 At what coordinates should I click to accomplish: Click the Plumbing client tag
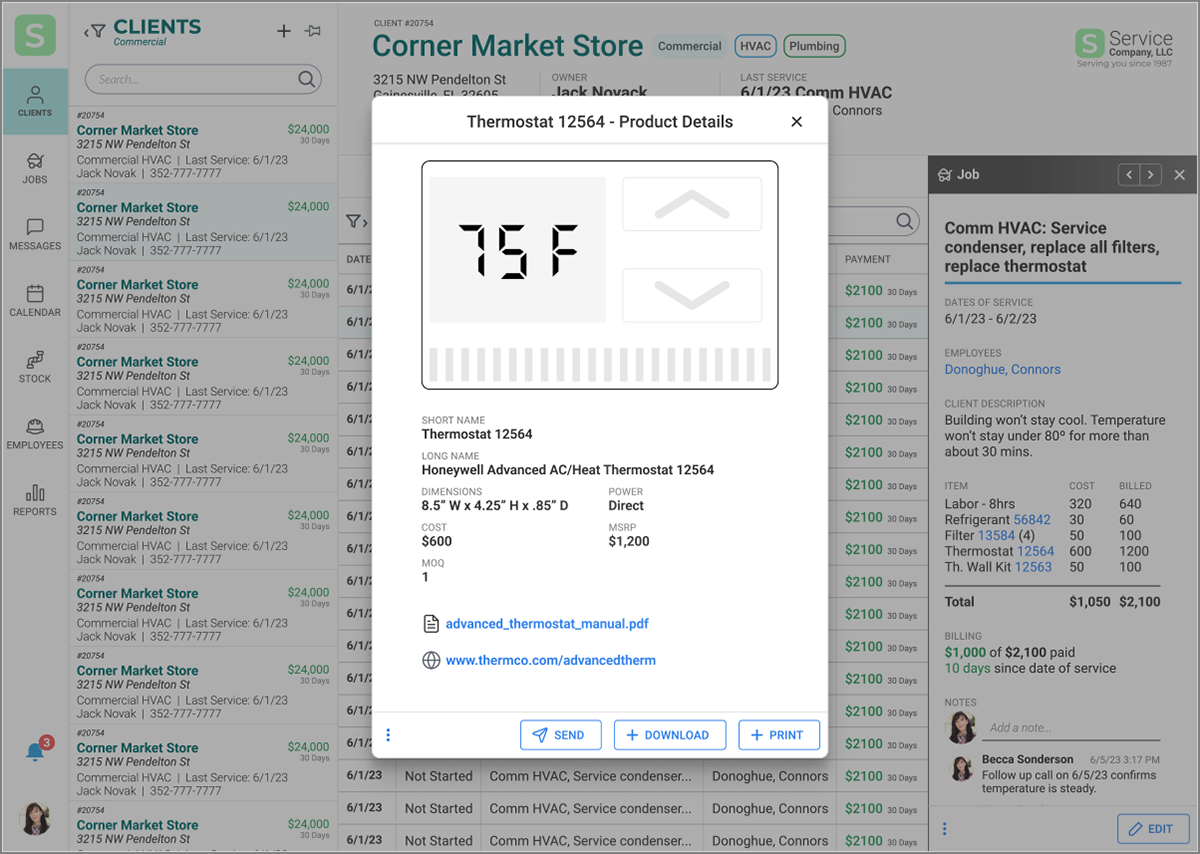814,46
